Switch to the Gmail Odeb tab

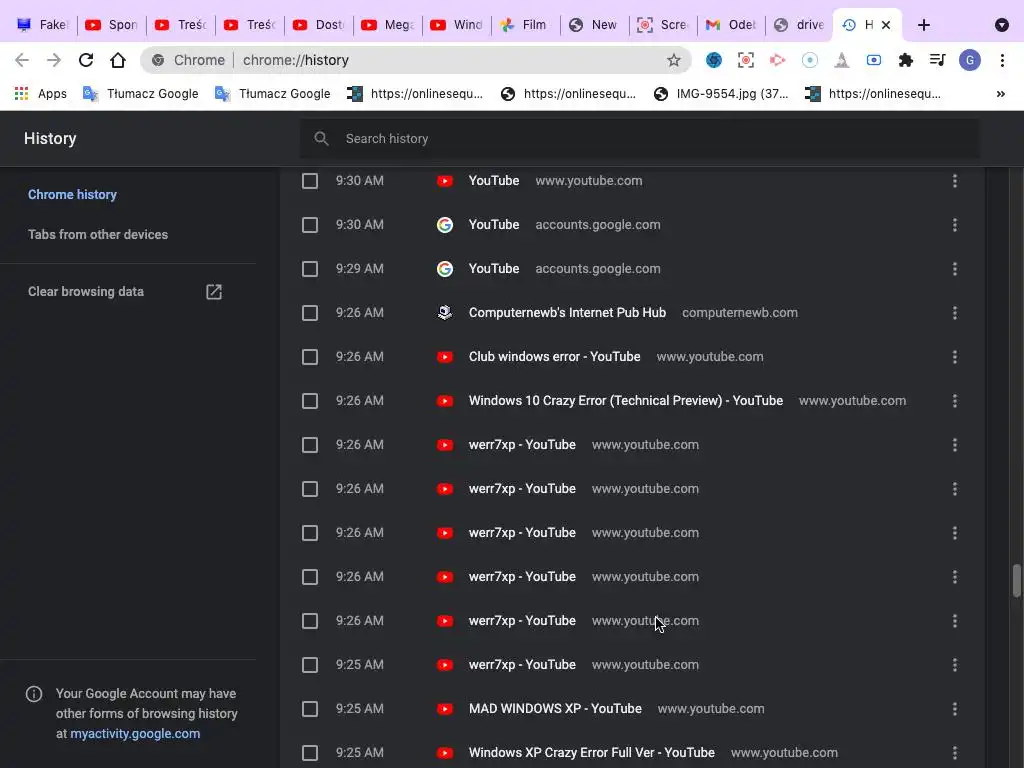(x=731, y=25)
